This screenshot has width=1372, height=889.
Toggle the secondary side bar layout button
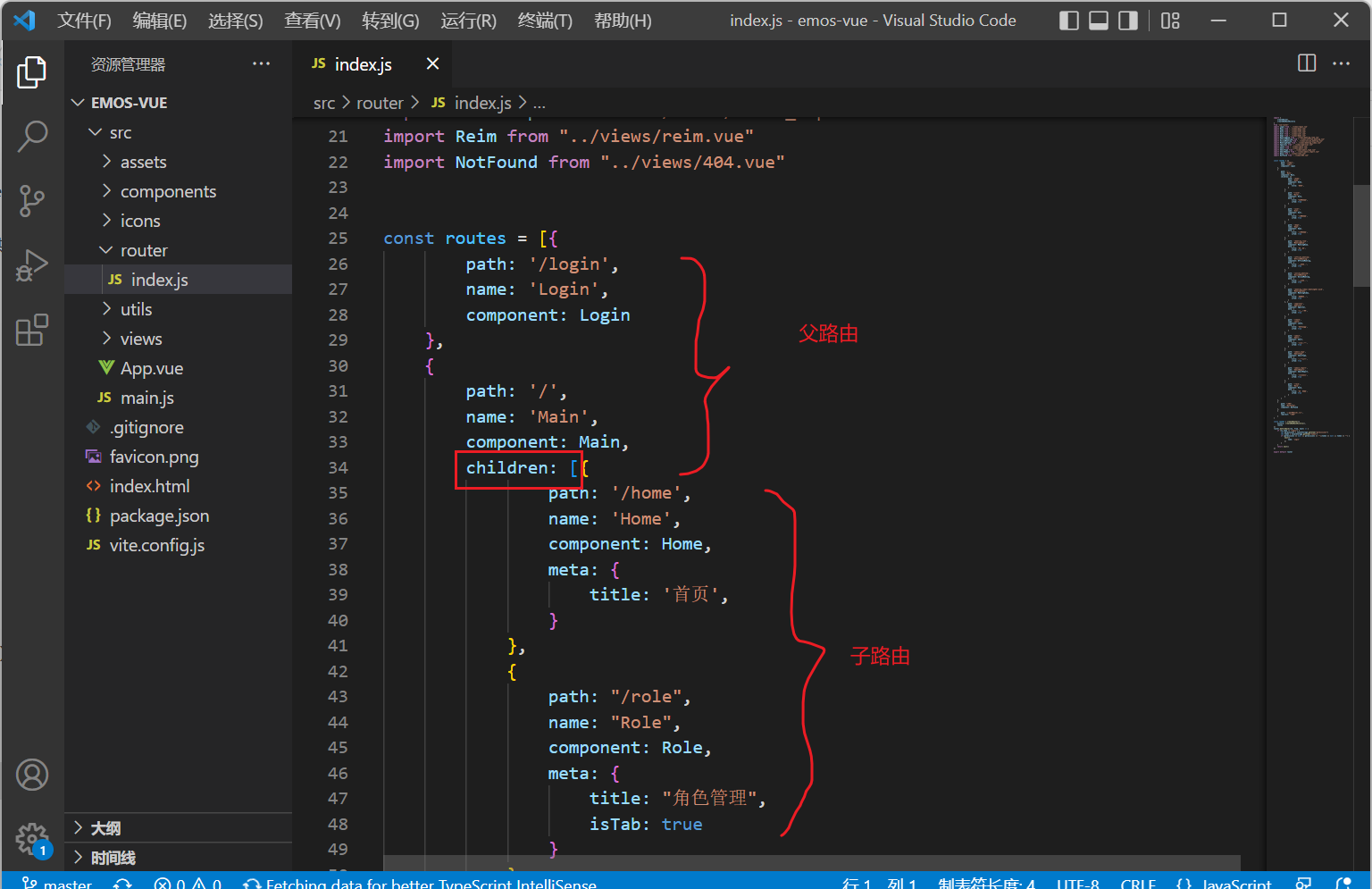pos(1128,21)
